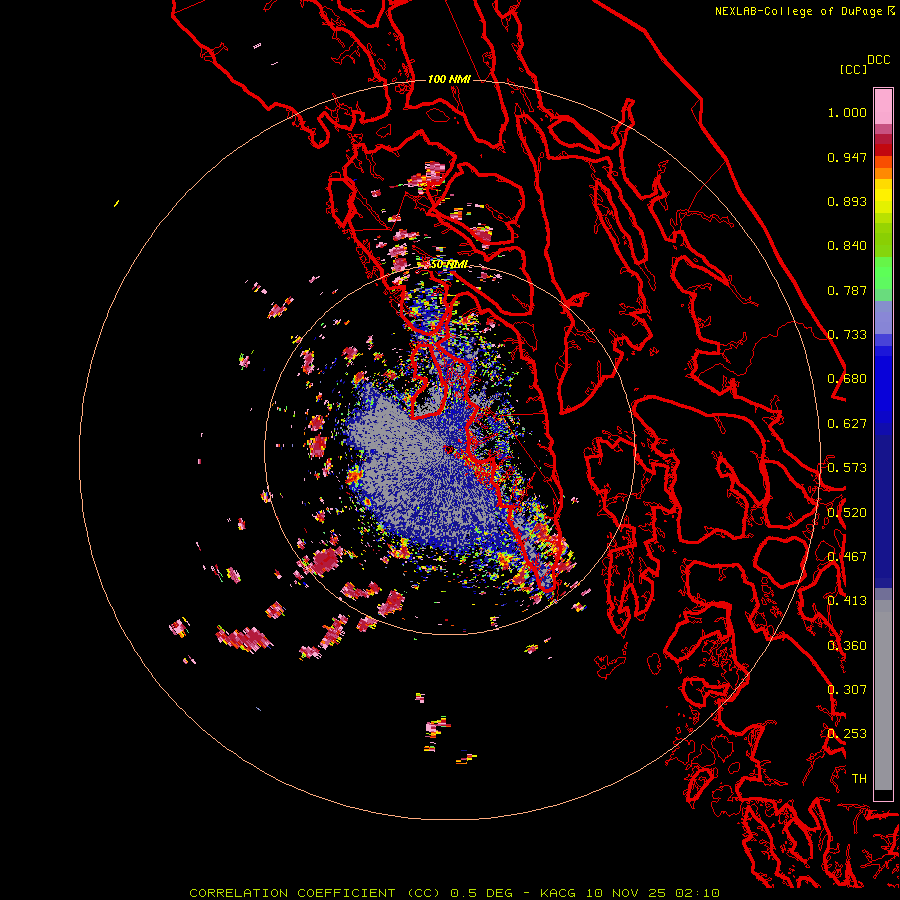Viewport: 900px width, 900px height.
Task: Click the DCC legend header label
Action: pos(879,60)
